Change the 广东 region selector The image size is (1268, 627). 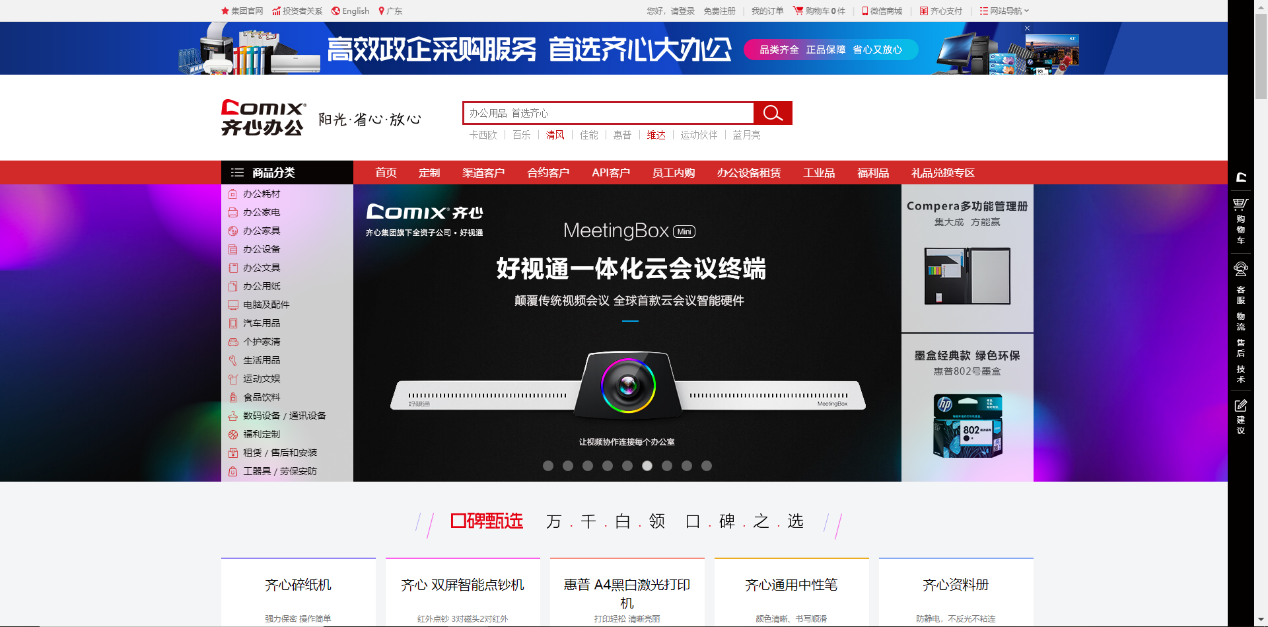click(x=390, y=11)
